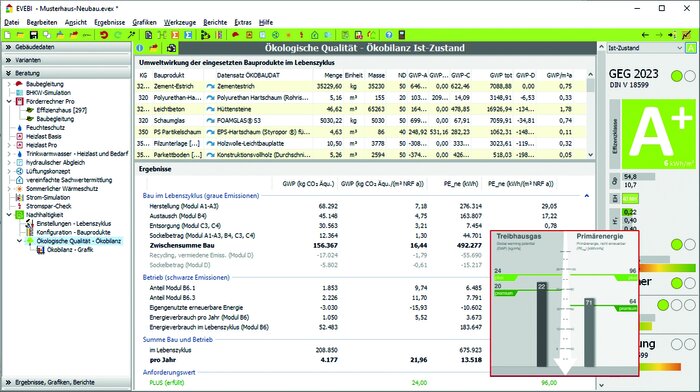Select Effizienzhaus [297] tree item
The image size is (700, 392).
(62, 110)
